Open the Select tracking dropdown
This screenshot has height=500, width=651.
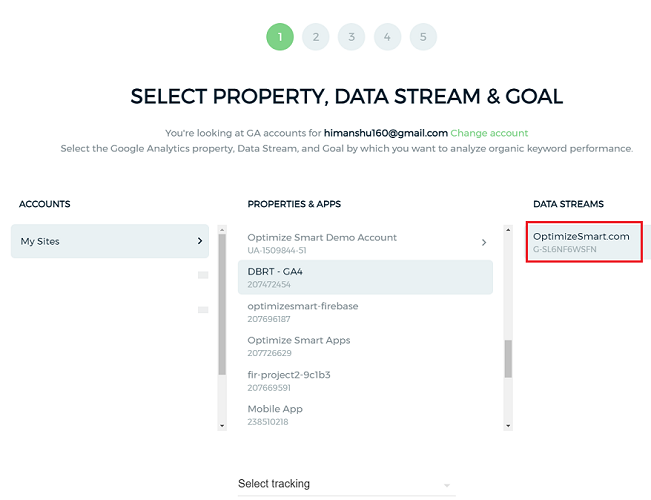tap(346, 484)
